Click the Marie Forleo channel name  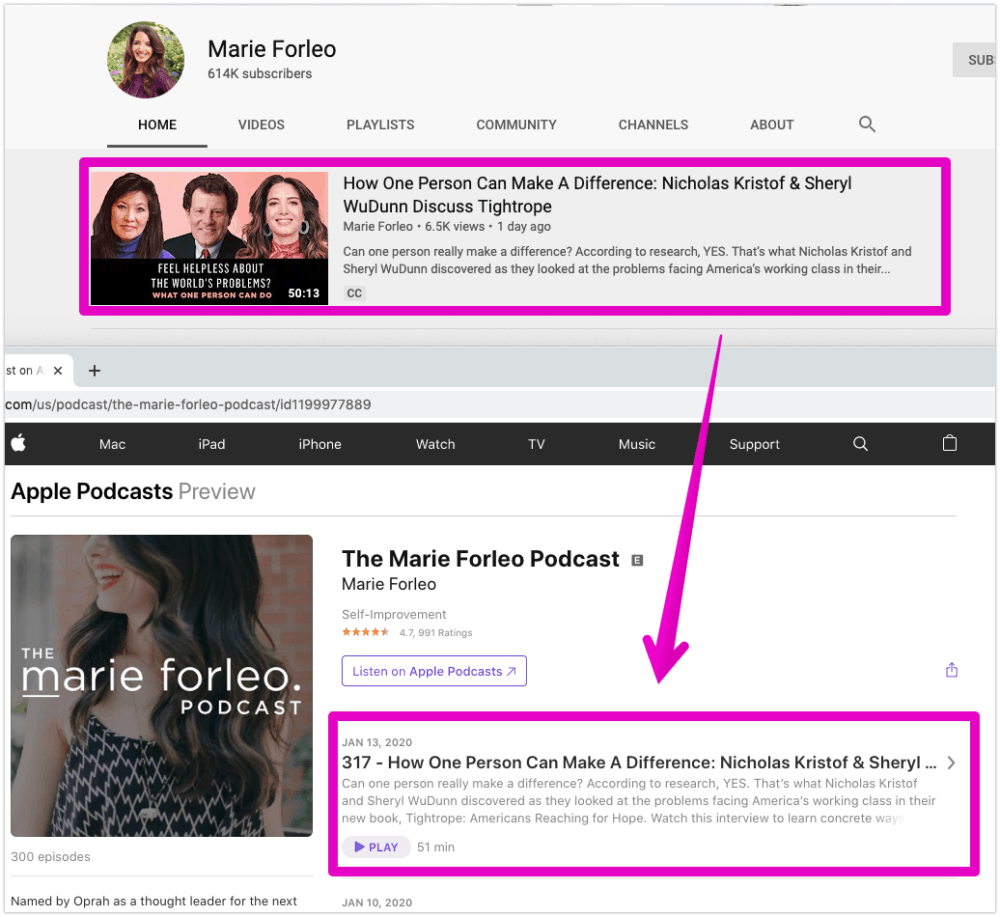click(272, 49)
